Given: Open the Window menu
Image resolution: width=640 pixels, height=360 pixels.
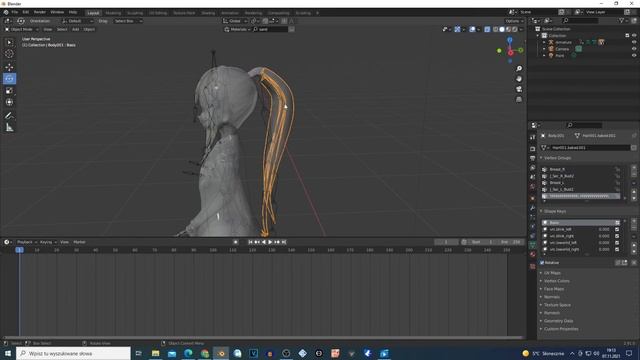Looking at the screenshot, I should coord(57,12).
